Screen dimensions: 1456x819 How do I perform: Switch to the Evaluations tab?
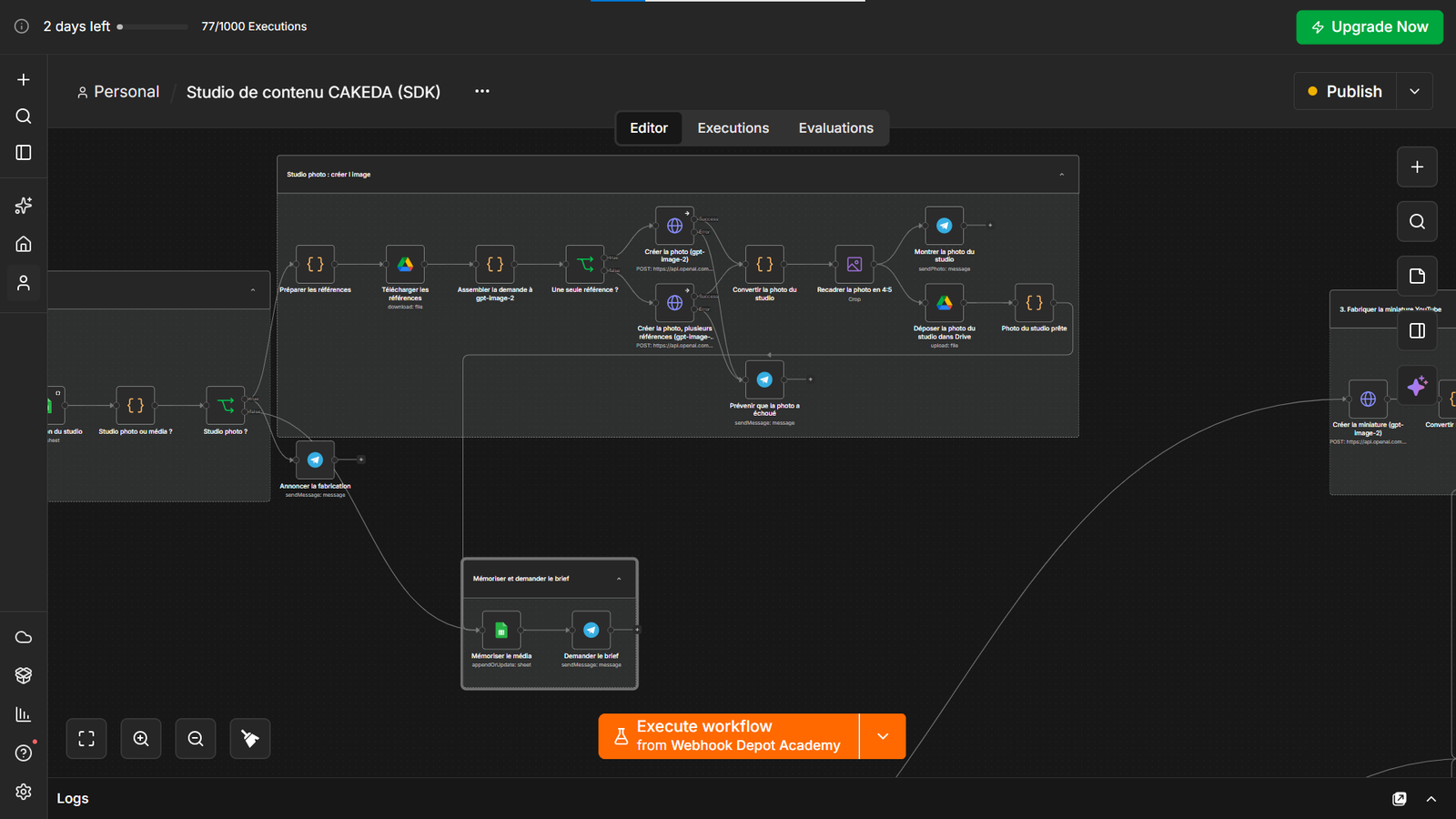pos(836,128)
